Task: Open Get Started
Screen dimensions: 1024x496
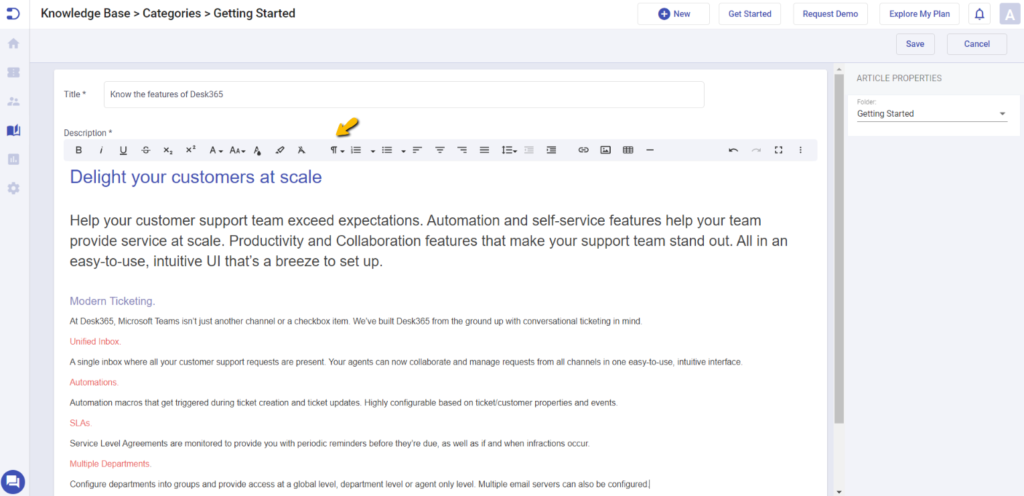Action: click(x=750, y=14)
